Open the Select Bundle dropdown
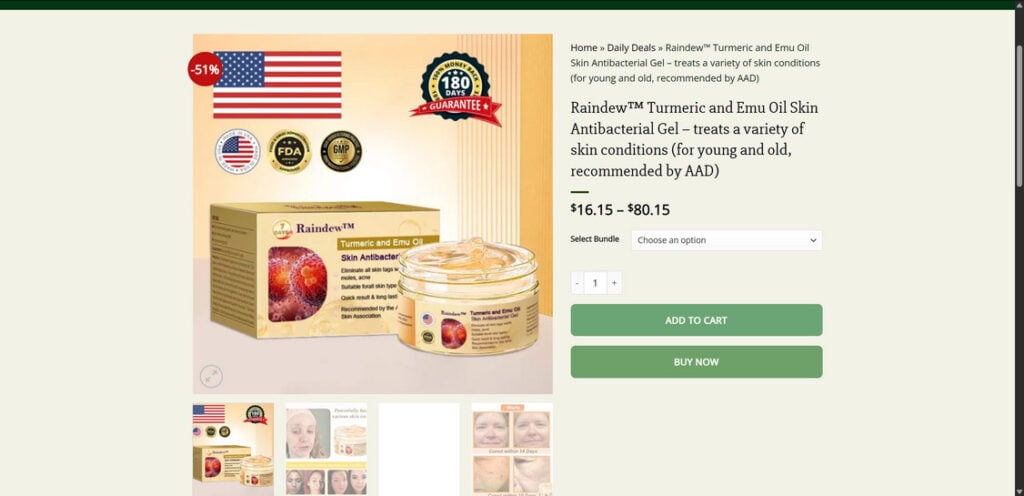 (x=726, y=240)
